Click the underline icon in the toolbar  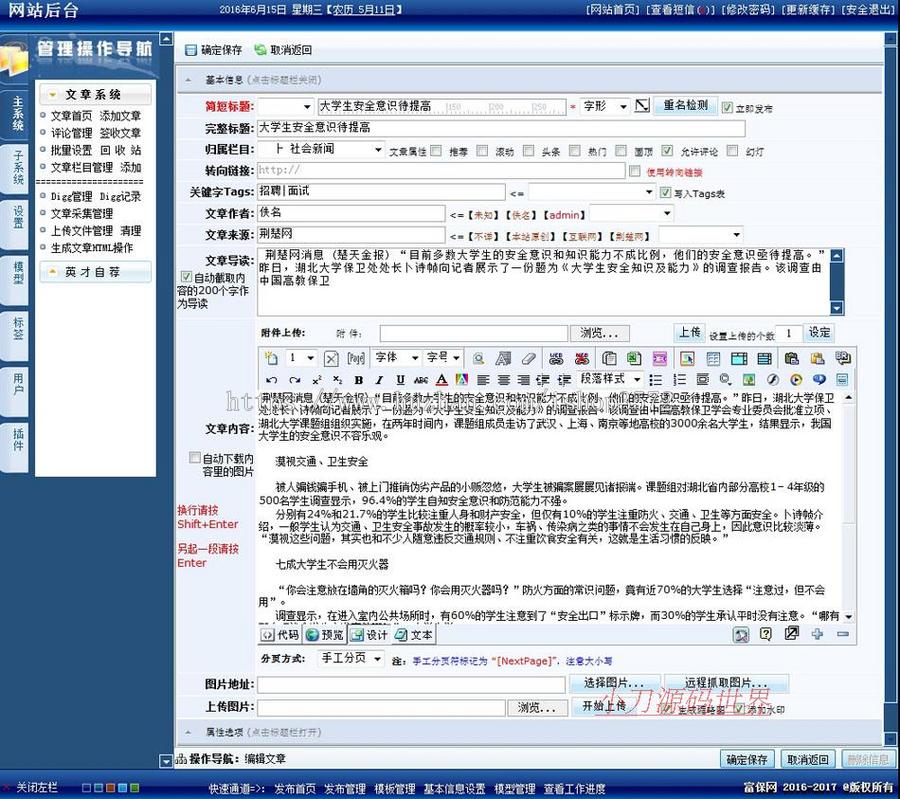point(400,379)
